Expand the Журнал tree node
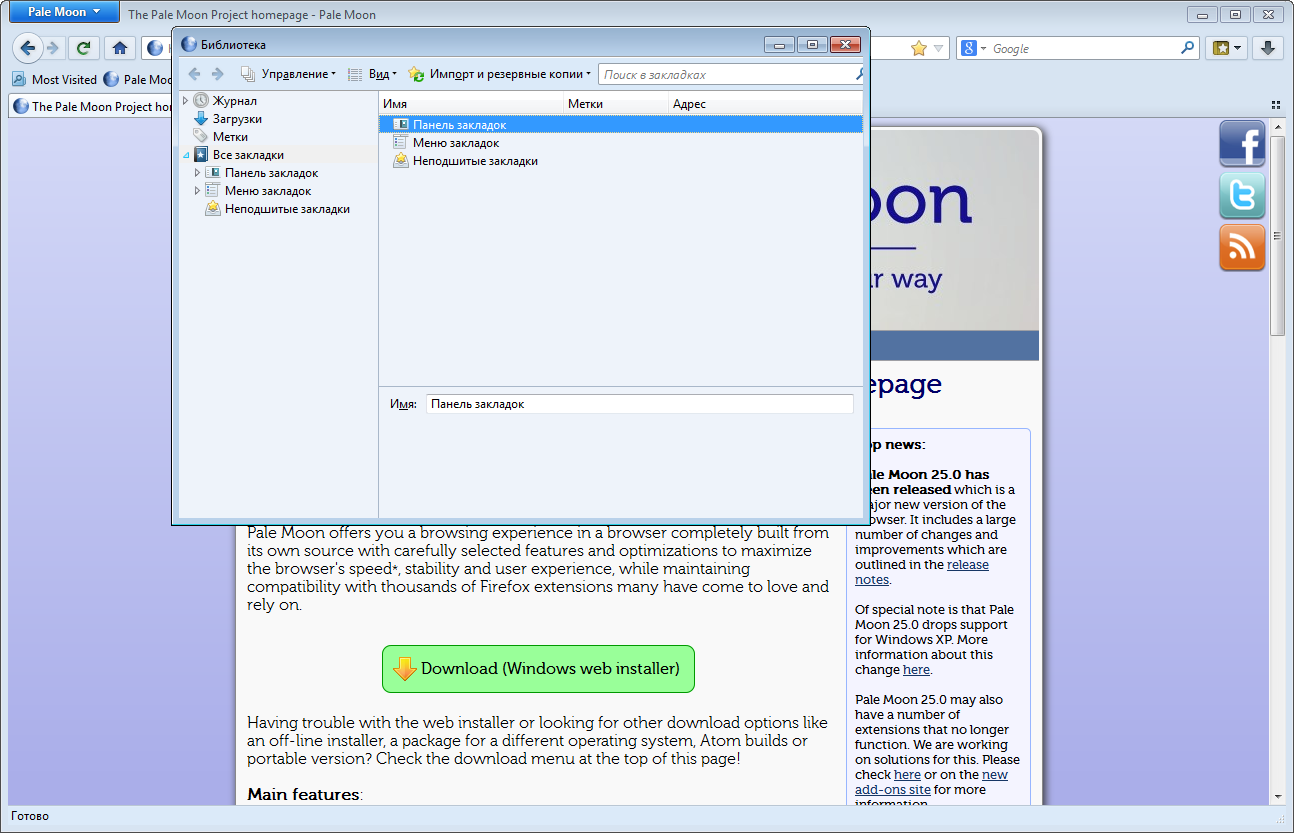Screen dimensions: 1294x833 (x=185, y=101)
